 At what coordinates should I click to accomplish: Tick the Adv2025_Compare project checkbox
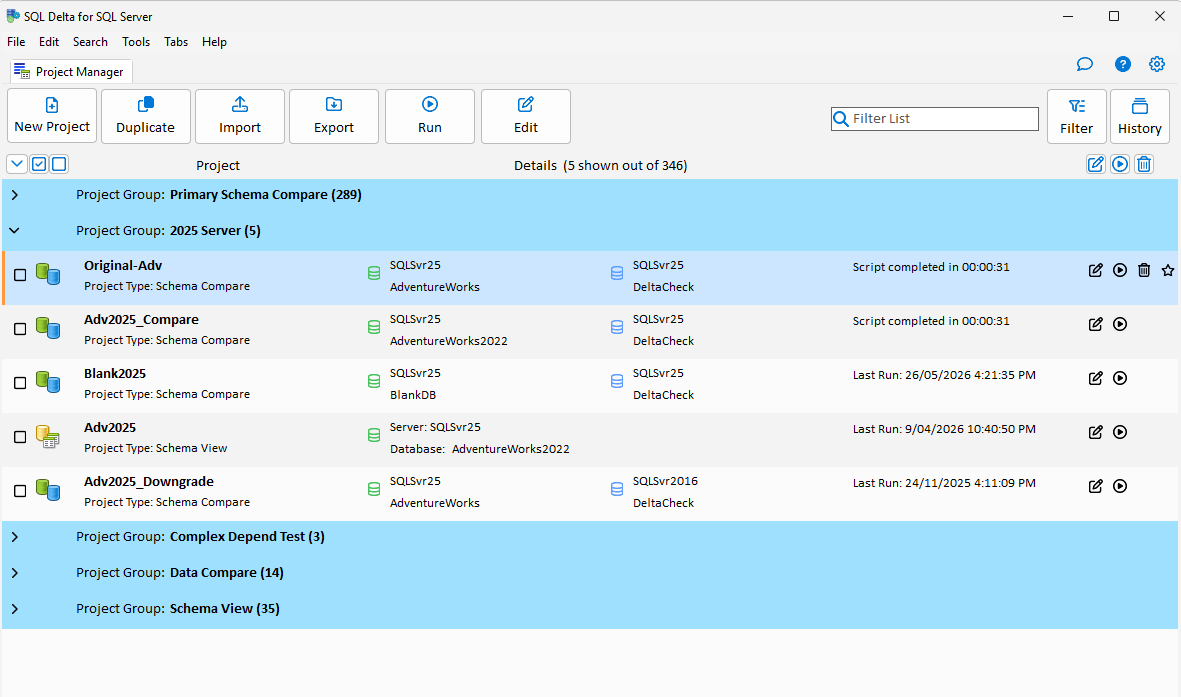20,329
